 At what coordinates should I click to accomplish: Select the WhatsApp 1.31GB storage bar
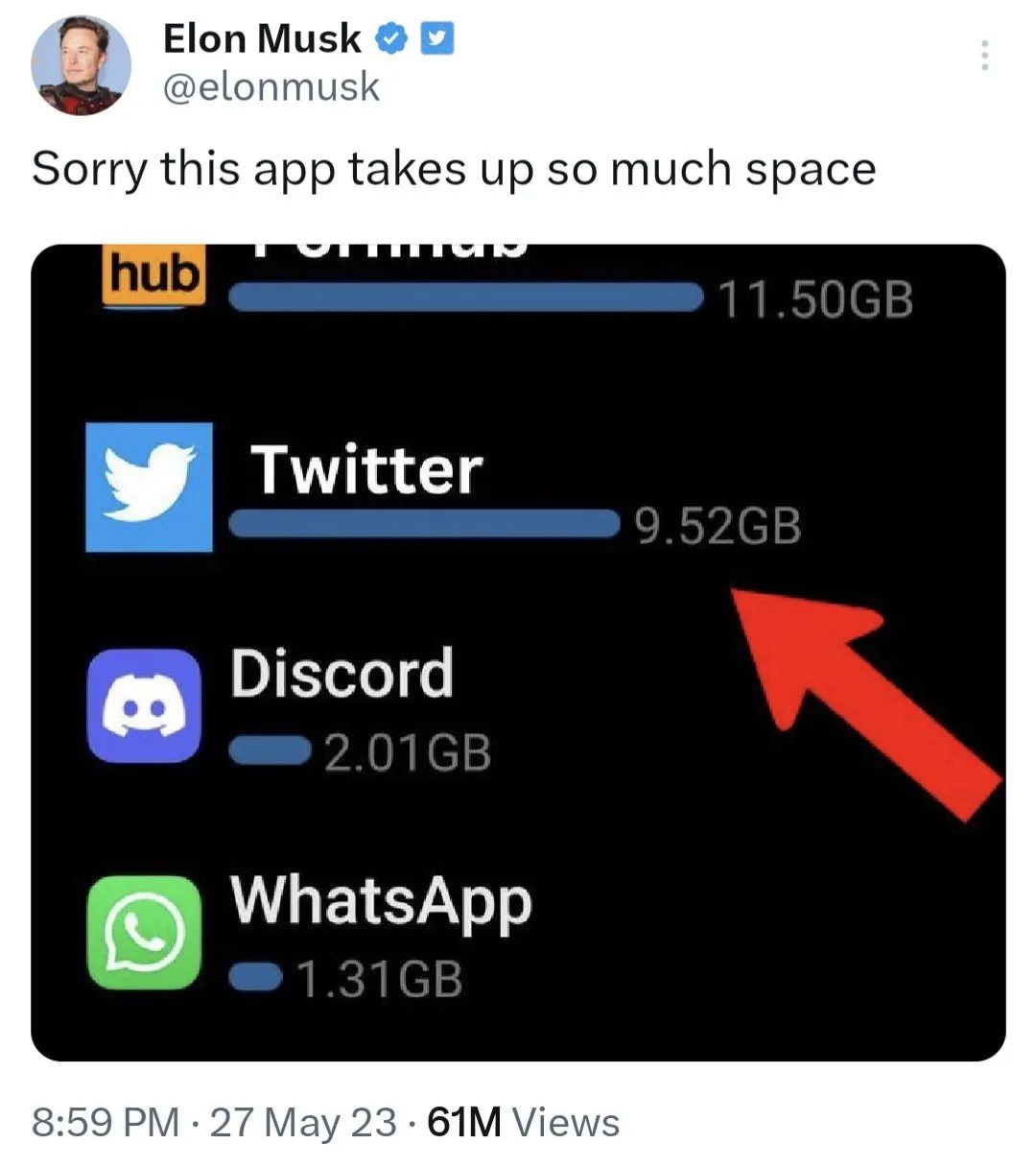coord(255,978)
